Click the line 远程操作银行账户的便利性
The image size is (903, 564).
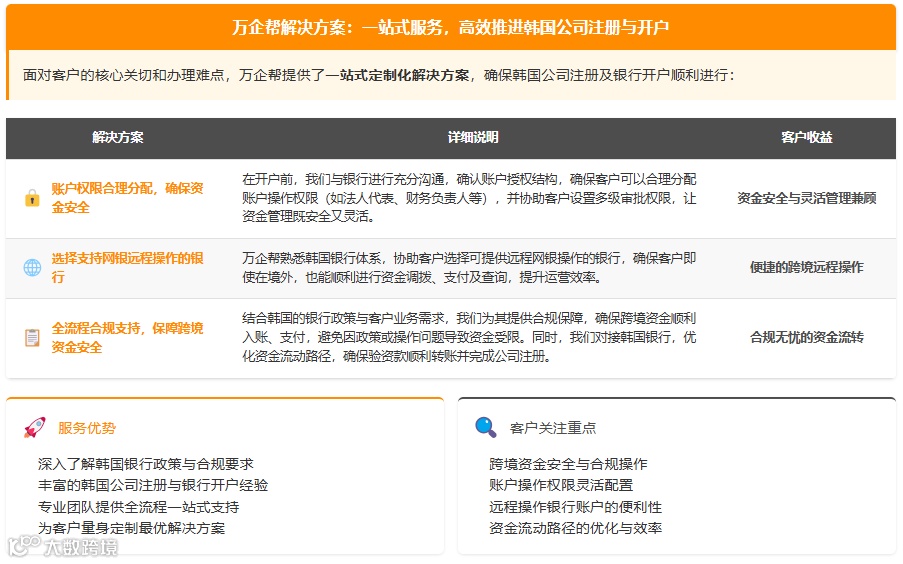click(x=575, y=507)
